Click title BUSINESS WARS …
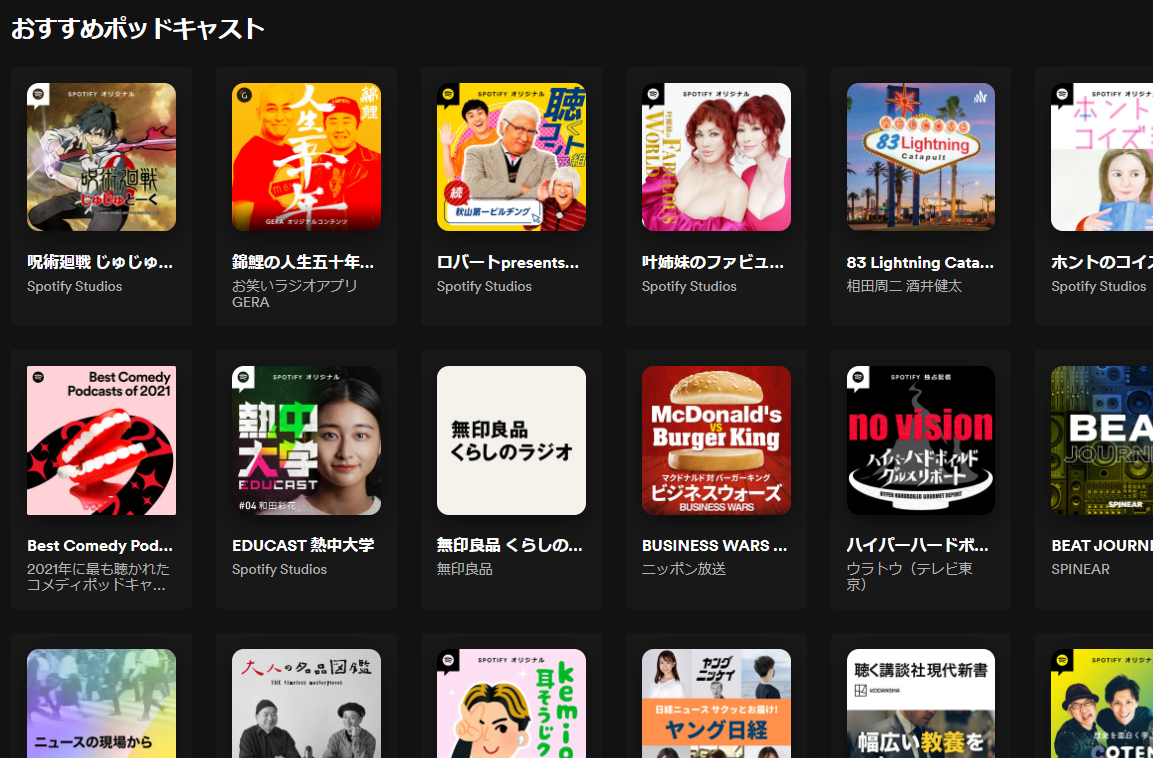1153x758 pixels. click(x=715, y=546)
